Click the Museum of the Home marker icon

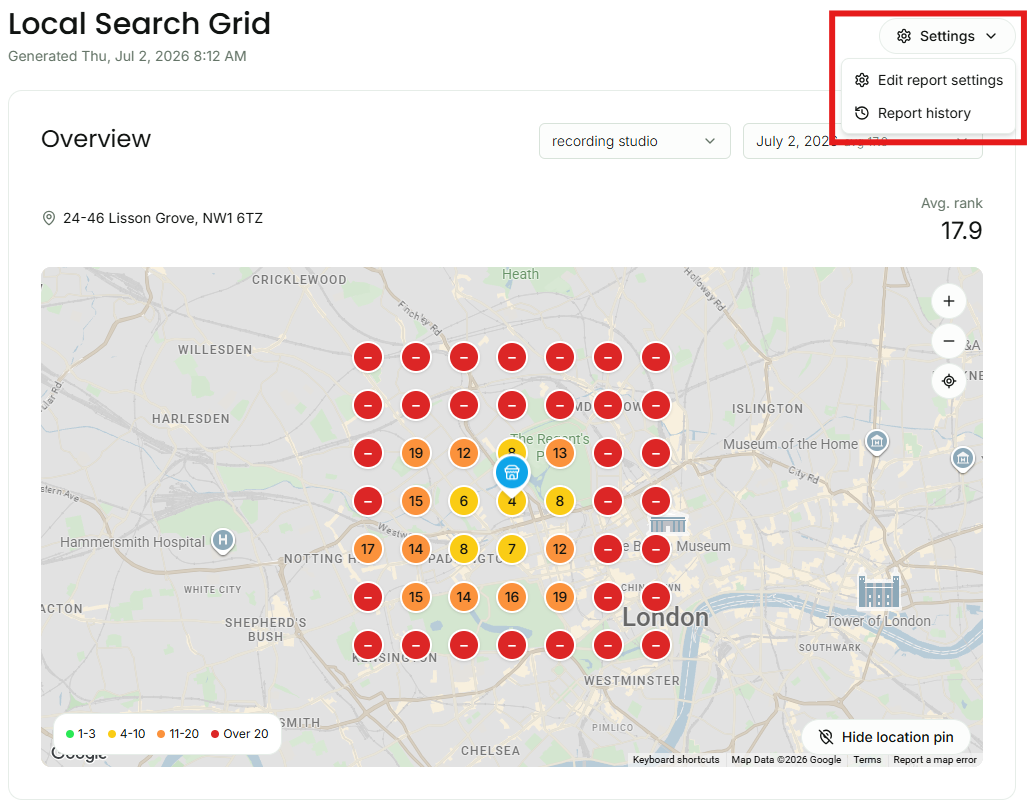tap(877, 442)
